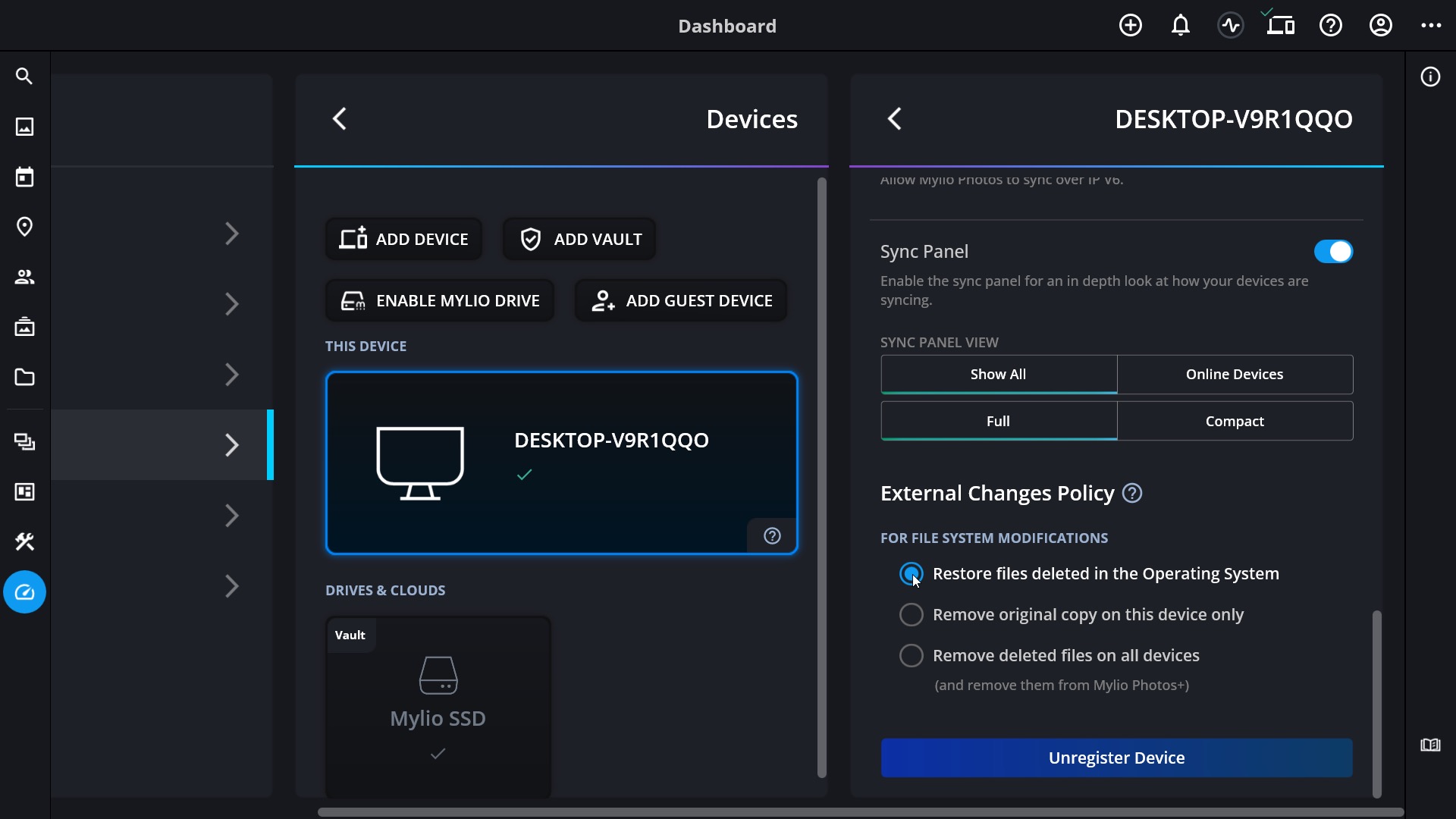This screenshot has width=1456, height=819.
Task: Open the Photos view icon
Action: (24, 127)
